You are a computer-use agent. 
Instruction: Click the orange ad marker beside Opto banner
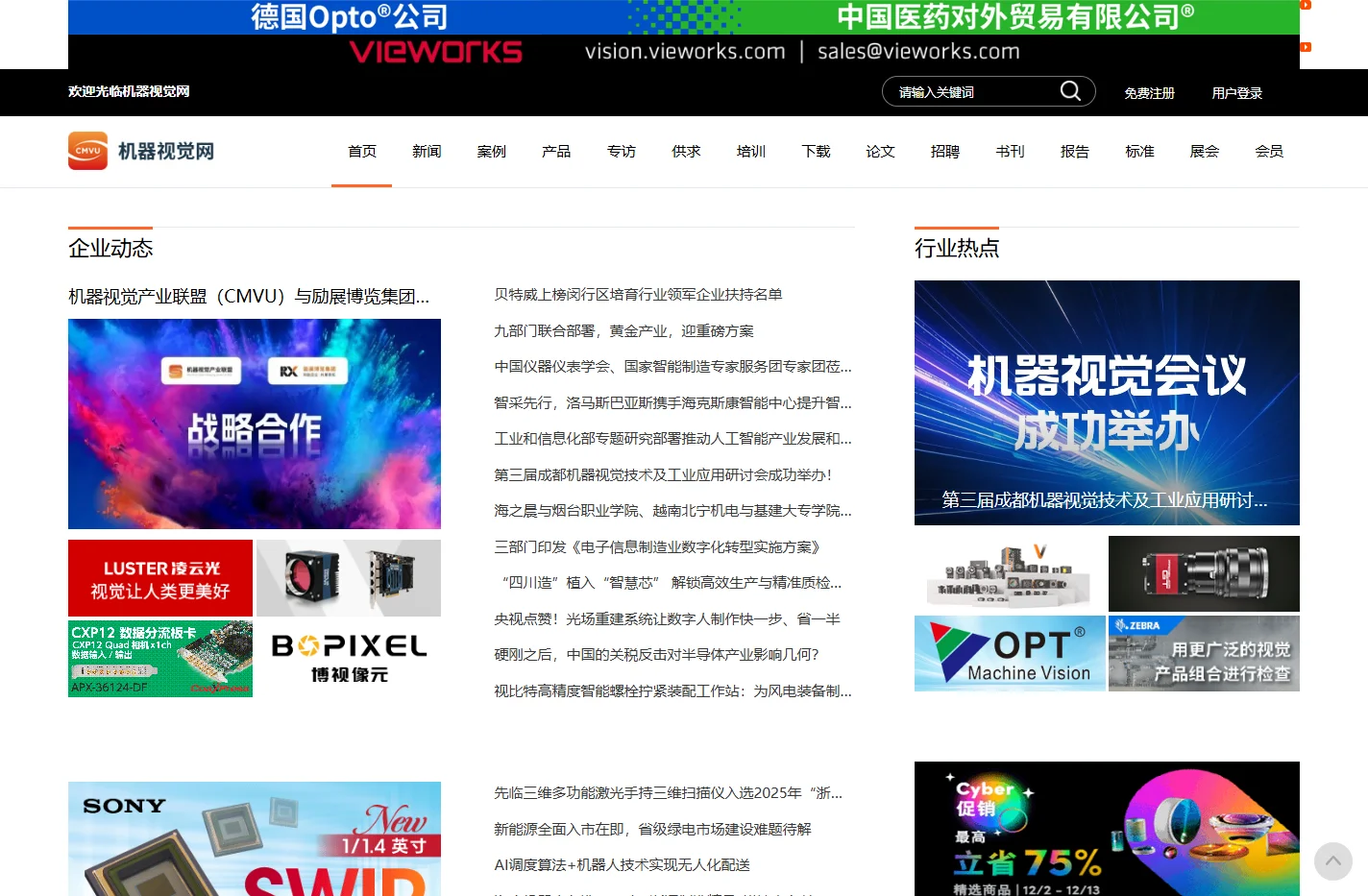pyautogui.click(x=1306, y=5)
